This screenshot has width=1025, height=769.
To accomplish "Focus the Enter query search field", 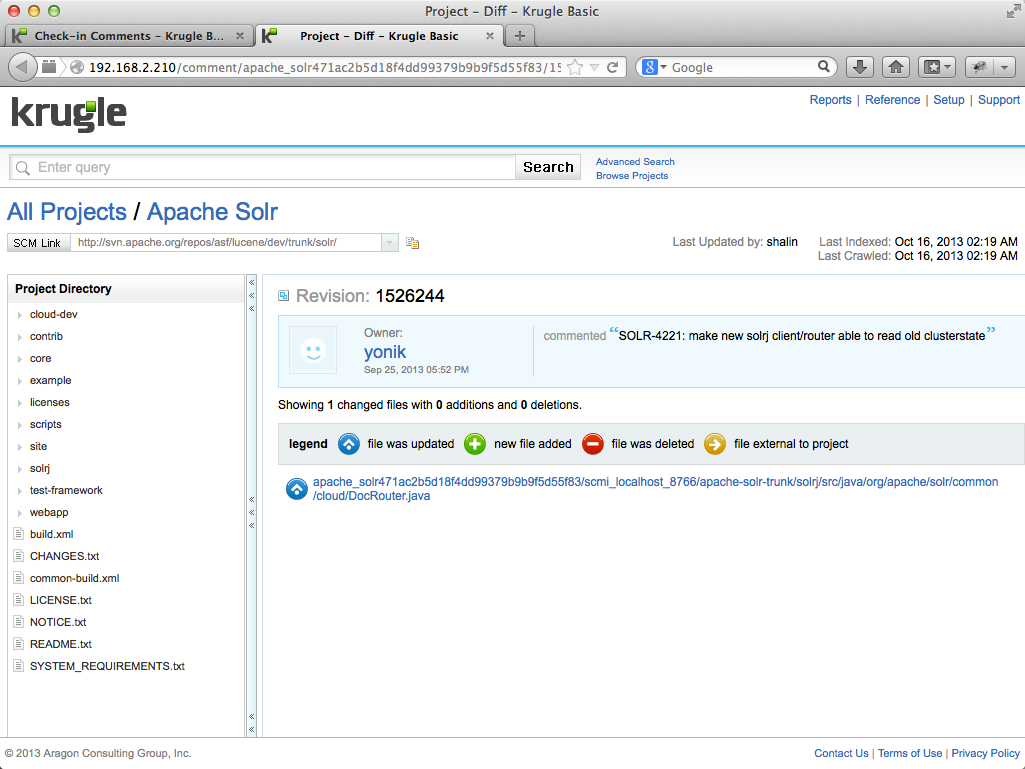I will [x=263, y=167].
